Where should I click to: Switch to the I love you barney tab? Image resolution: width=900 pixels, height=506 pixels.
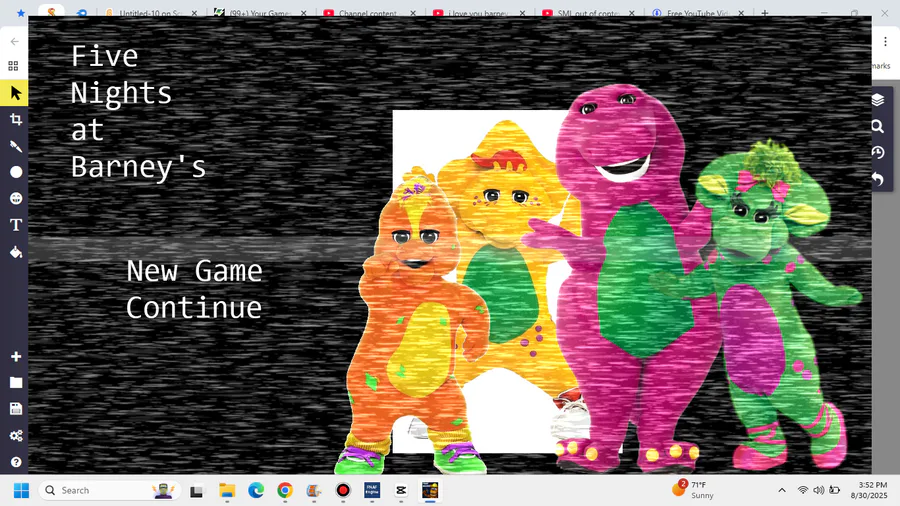[x=478, y=13]
